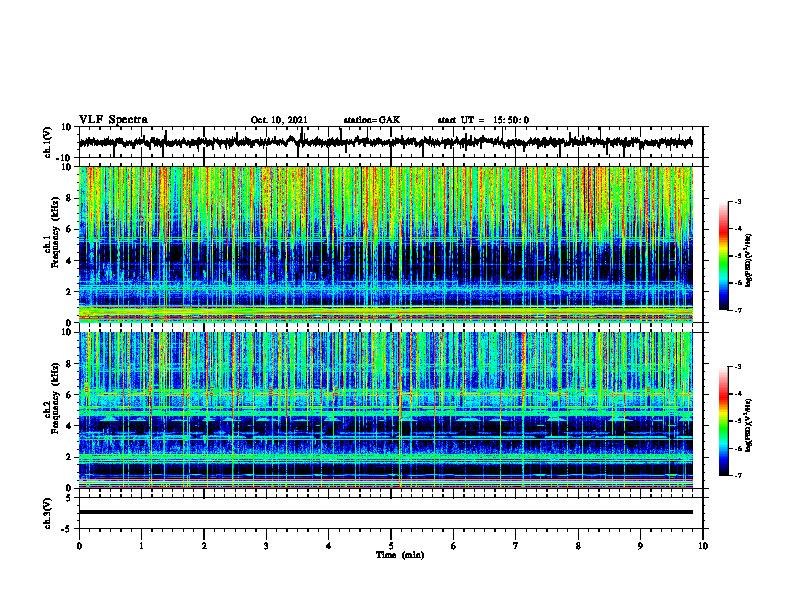Click the ch.1 spectrogram plot area
This screenshot has width=792, height=612.
(385, 244)
